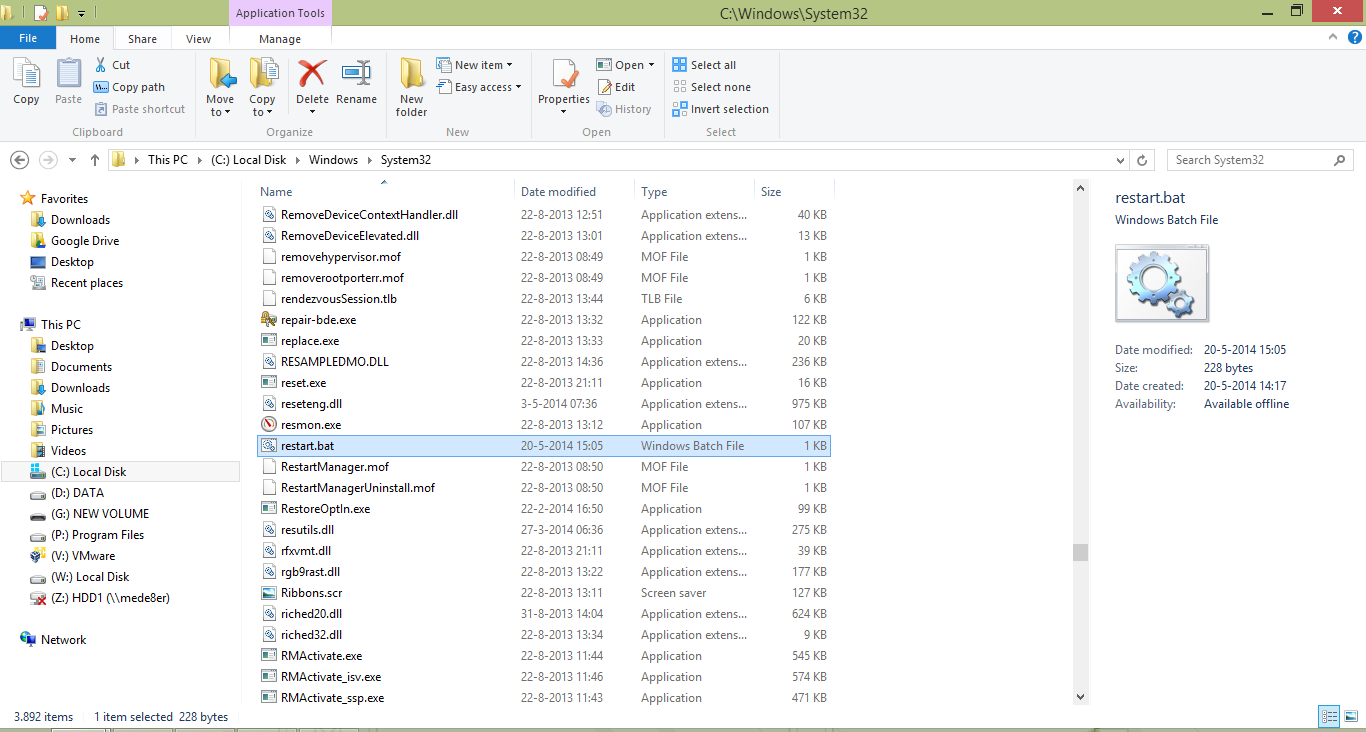The height and width of the screenshot is (732, 1366).
Task: Click the Up one level arrow
Action: coord(95,160)
